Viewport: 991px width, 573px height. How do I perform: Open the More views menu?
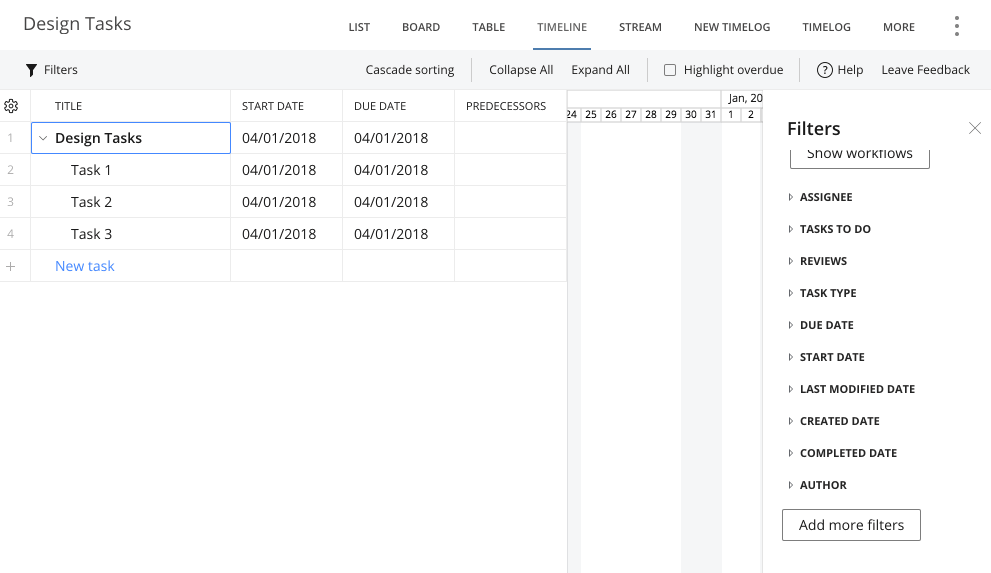click(x=899, y=27)
